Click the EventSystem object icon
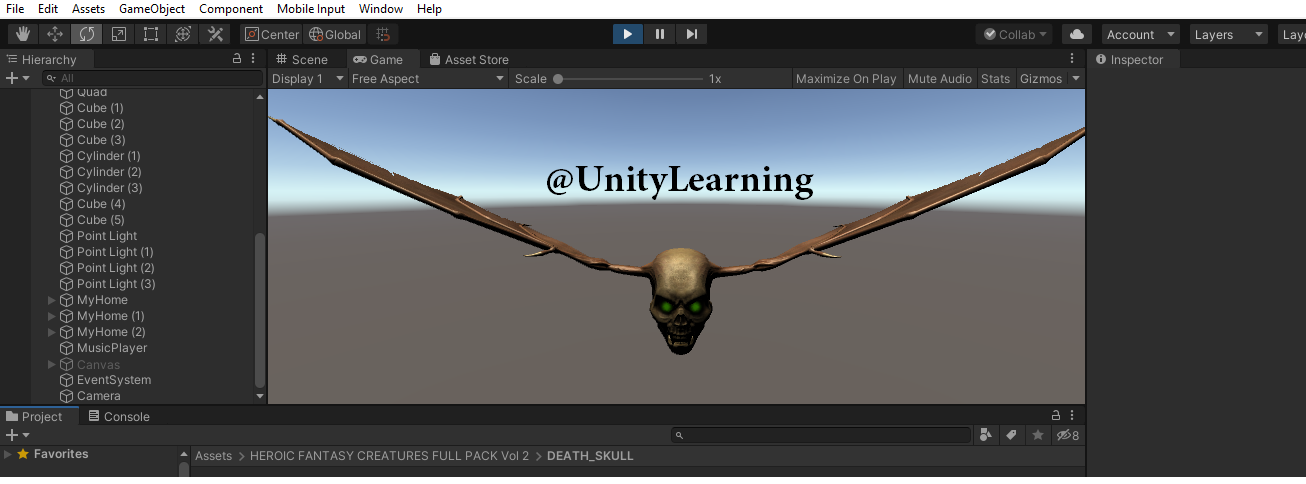The width and height of the screenshot is (1306, 484). tap(67, 380)
